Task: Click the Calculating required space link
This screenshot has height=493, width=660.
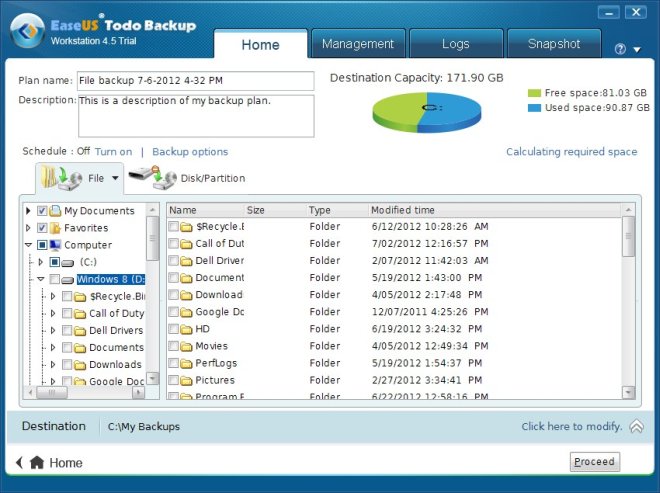Action: click(x=572, y=152)
